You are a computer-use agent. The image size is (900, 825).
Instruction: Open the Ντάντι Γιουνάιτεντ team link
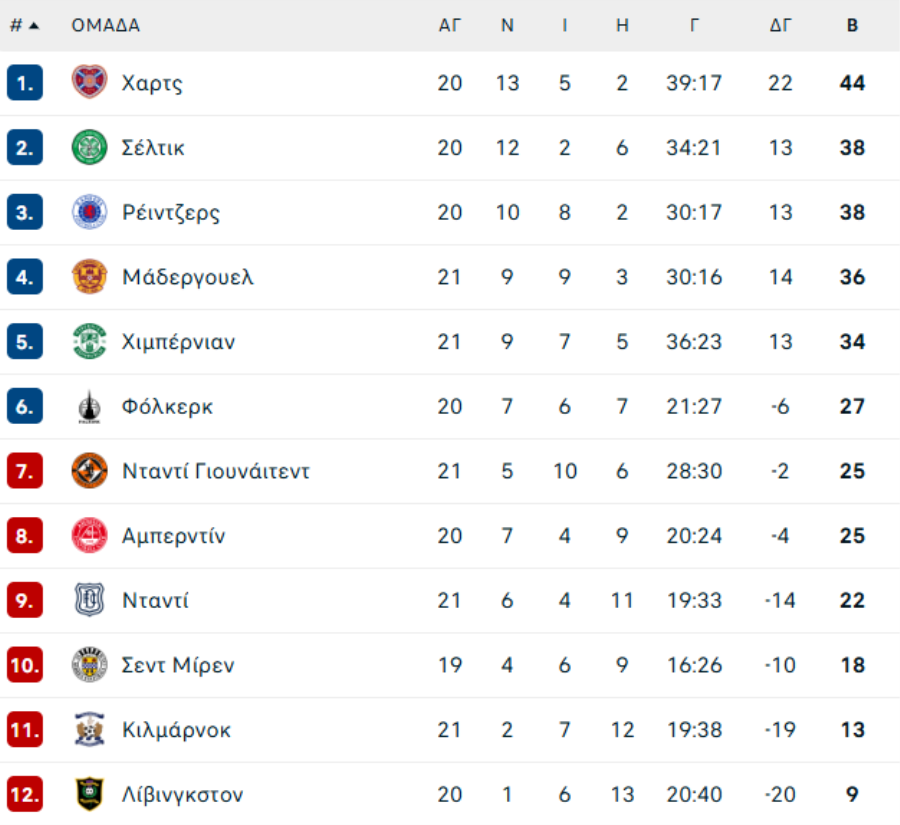[x=215, y=471]
